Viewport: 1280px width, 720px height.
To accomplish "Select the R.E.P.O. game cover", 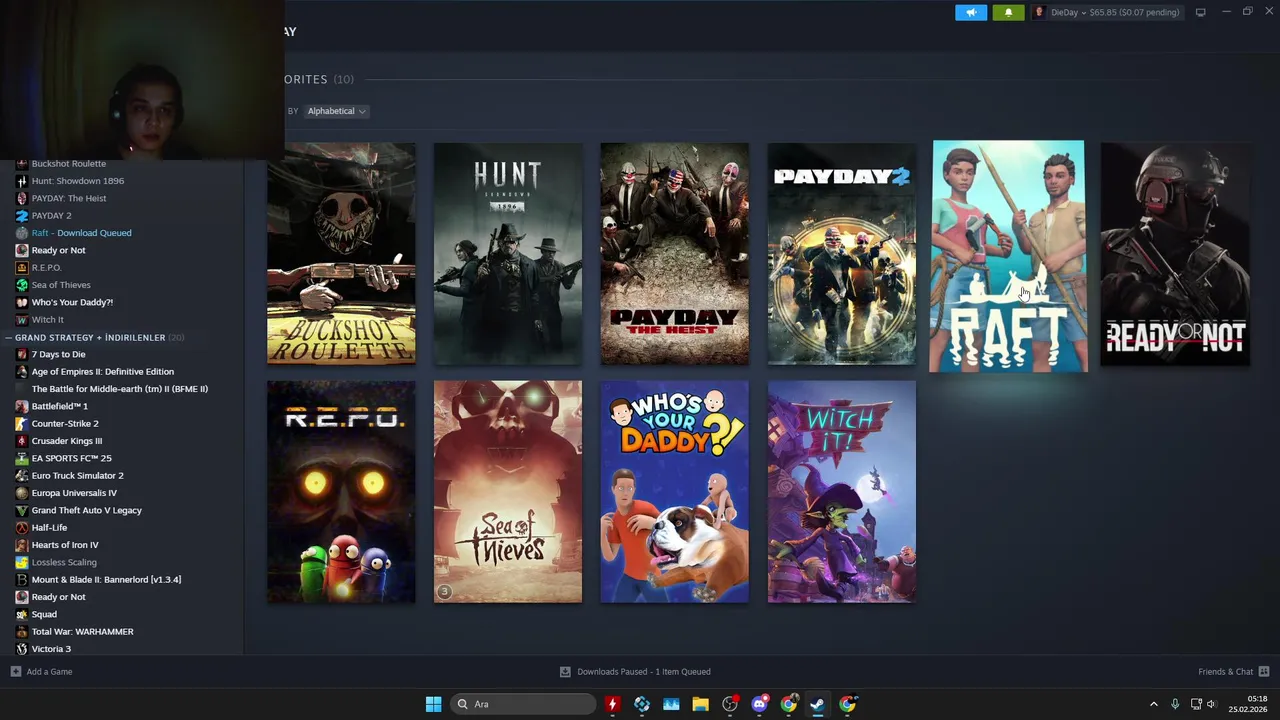I will (341, 491).
